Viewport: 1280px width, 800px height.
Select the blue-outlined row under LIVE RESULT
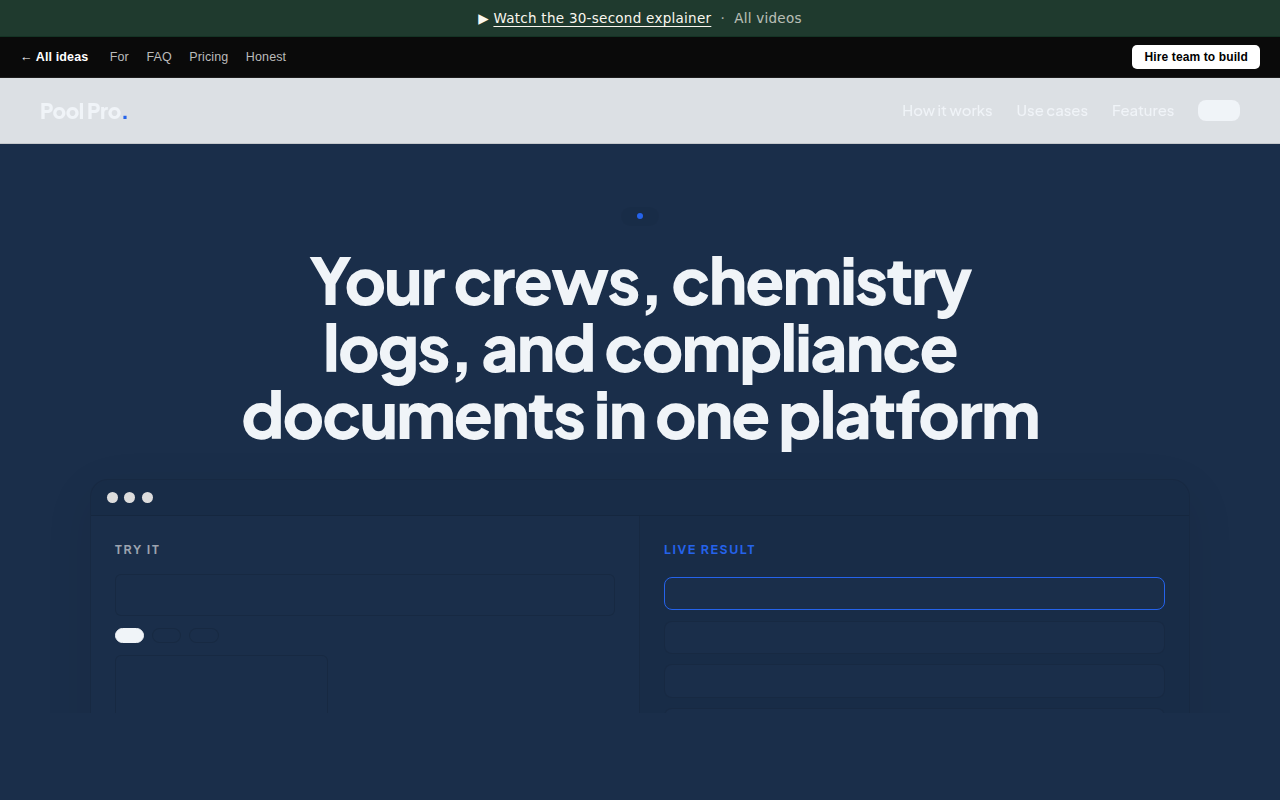point(914,593)
